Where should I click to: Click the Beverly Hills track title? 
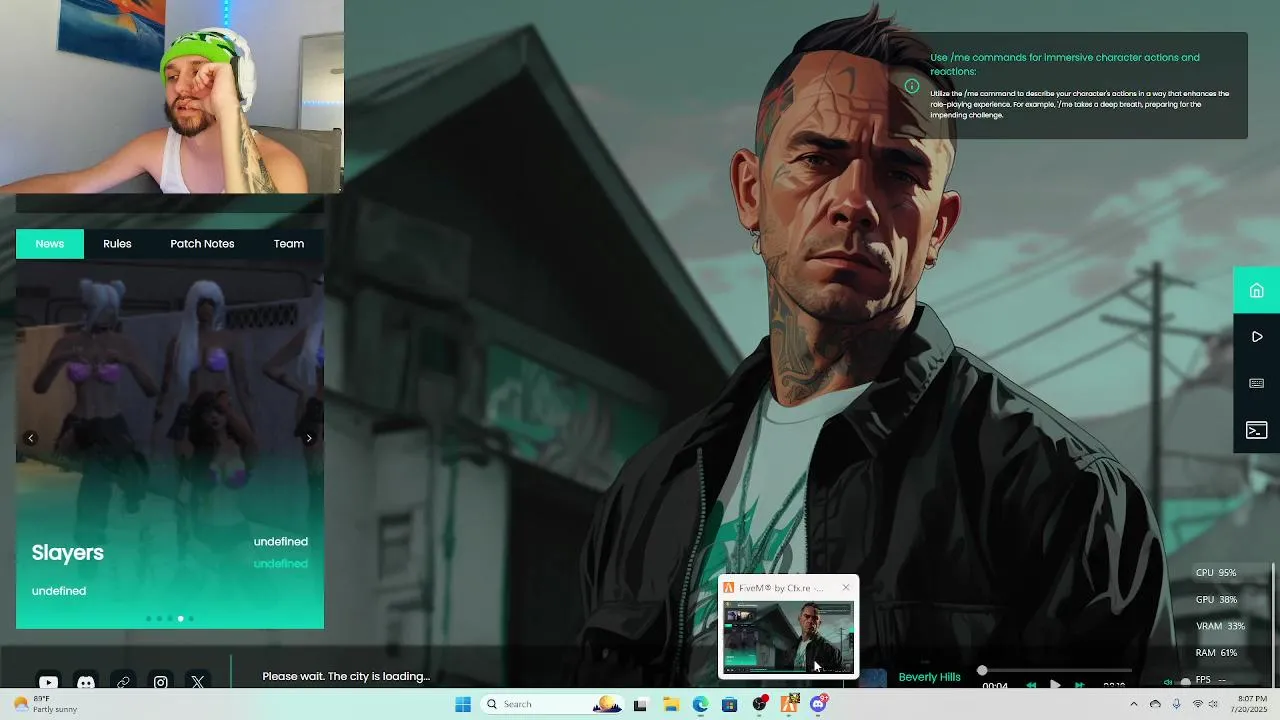[929, 677]
